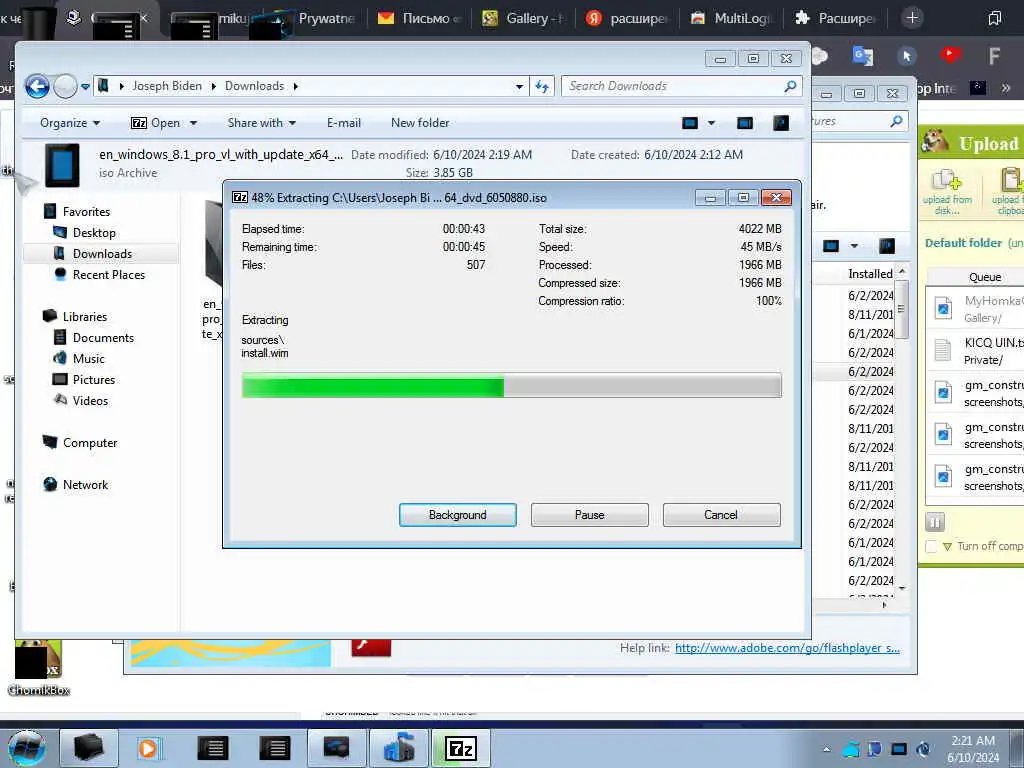Click Joseph Biden in address breadcrumb

pos(167,86)
